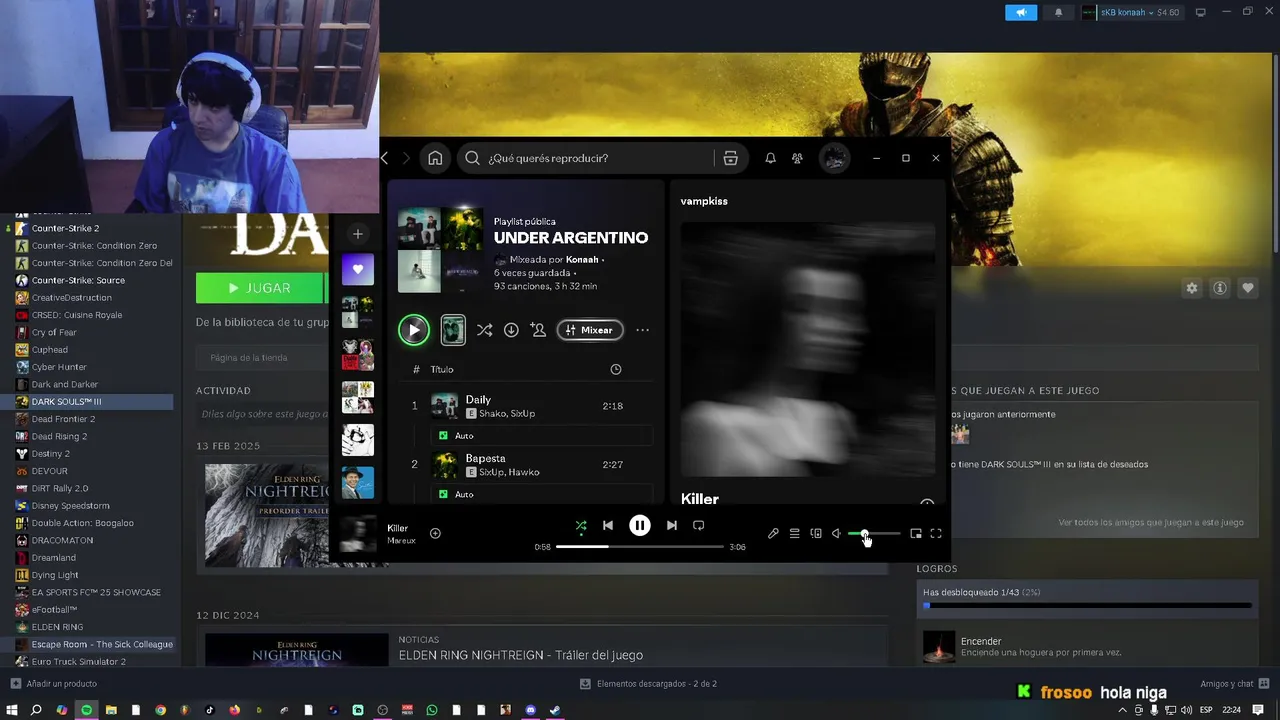The width and height of the screenshot is (1280, 720).
Task: Open the vampkiss now playing artwork
Action: point(808,349)
